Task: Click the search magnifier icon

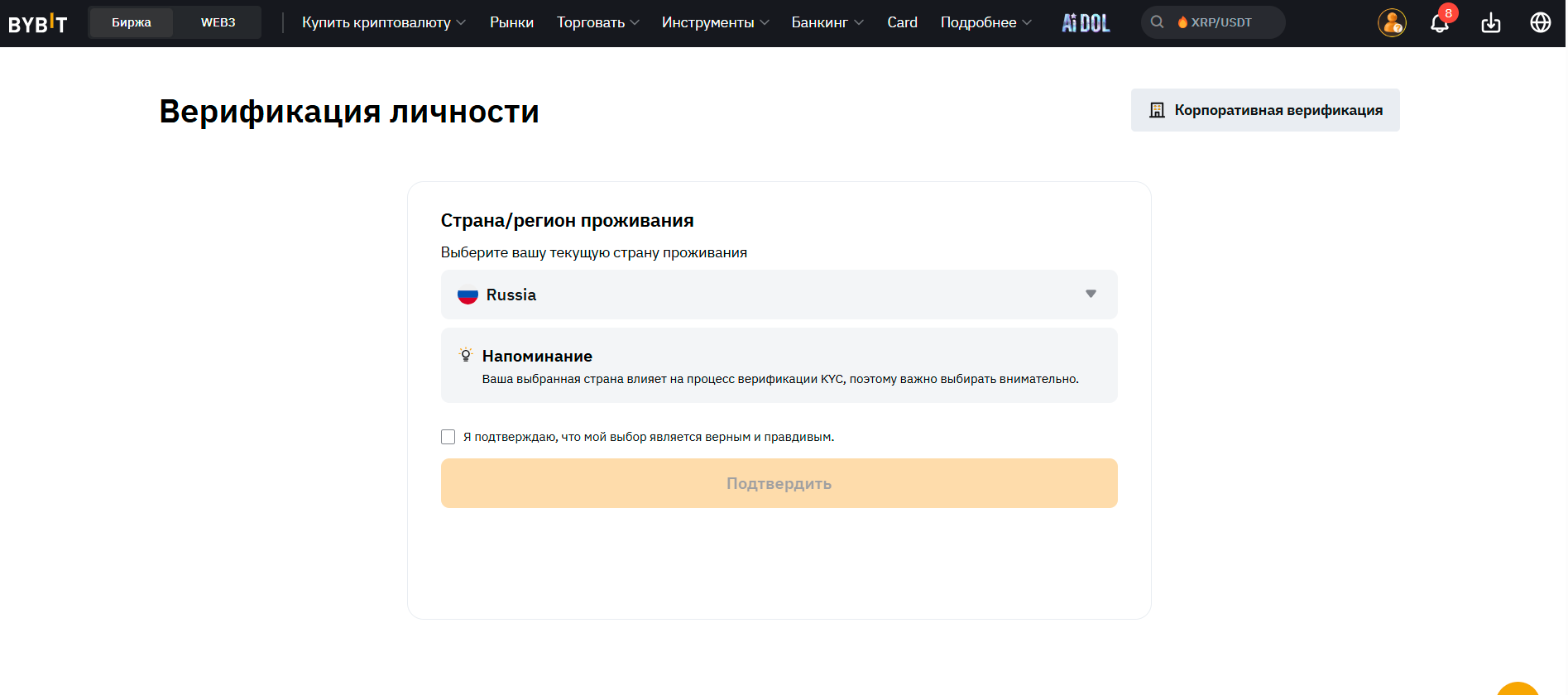Action: point(1158,22)
